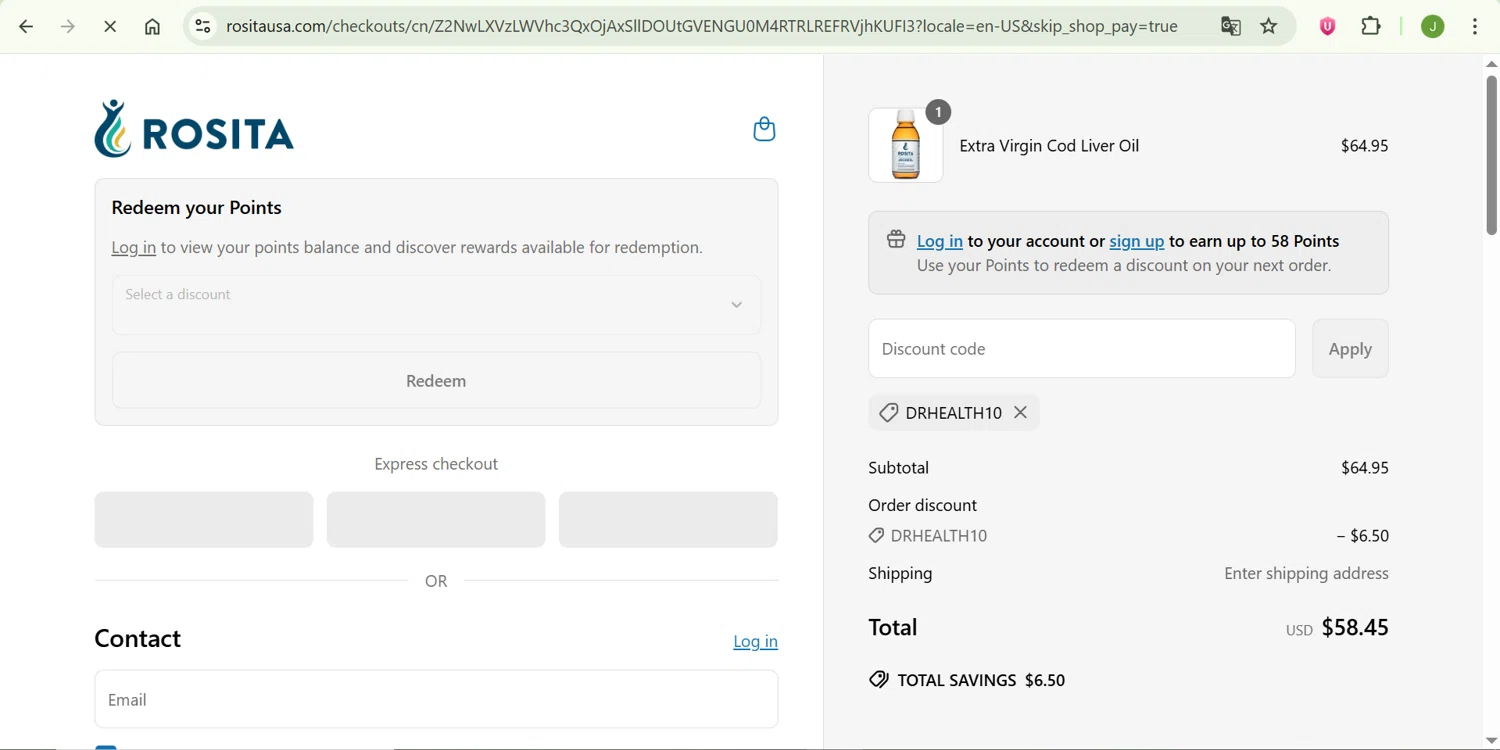The height and width of the screenshot is (750, 1500).
Task: Click Log in within the points banner
Action: coord(940,240)
